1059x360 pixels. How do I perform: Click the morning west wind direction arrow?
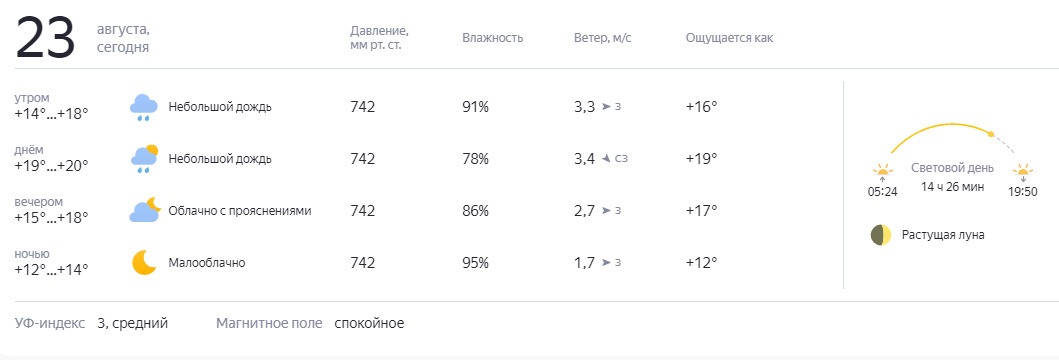coord(606,107)
